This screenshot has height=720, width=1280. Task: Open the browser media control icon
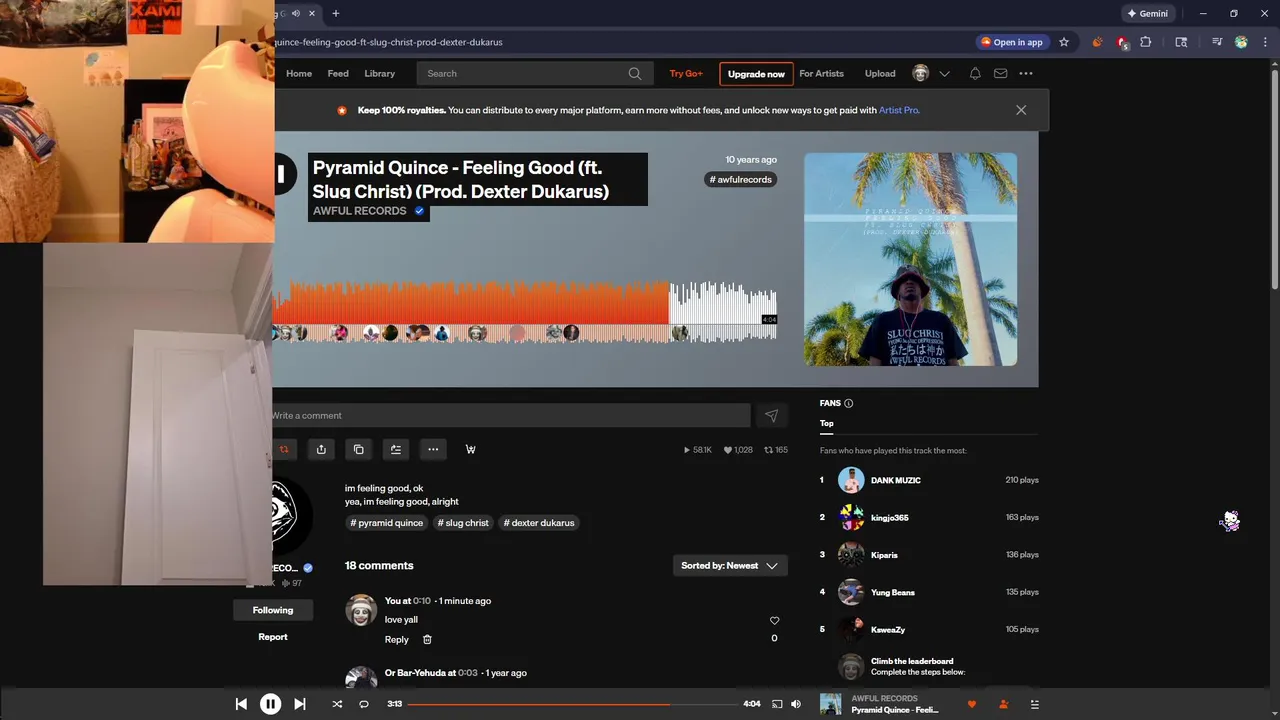(x=1217, y=42)
